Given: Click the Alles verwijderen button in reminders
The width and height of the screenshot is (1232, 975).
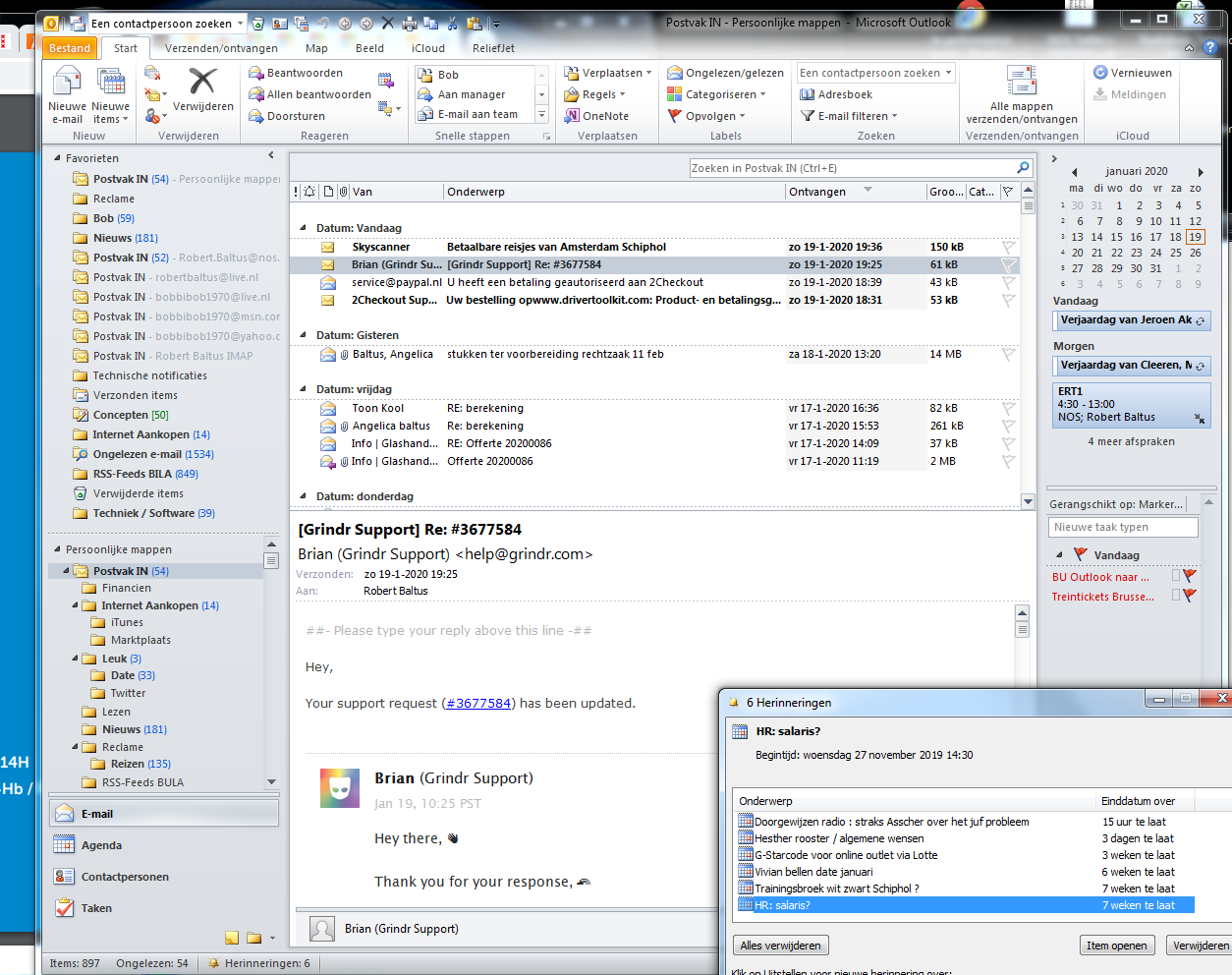Looking at the screenshot, I should tap(780, 946).
